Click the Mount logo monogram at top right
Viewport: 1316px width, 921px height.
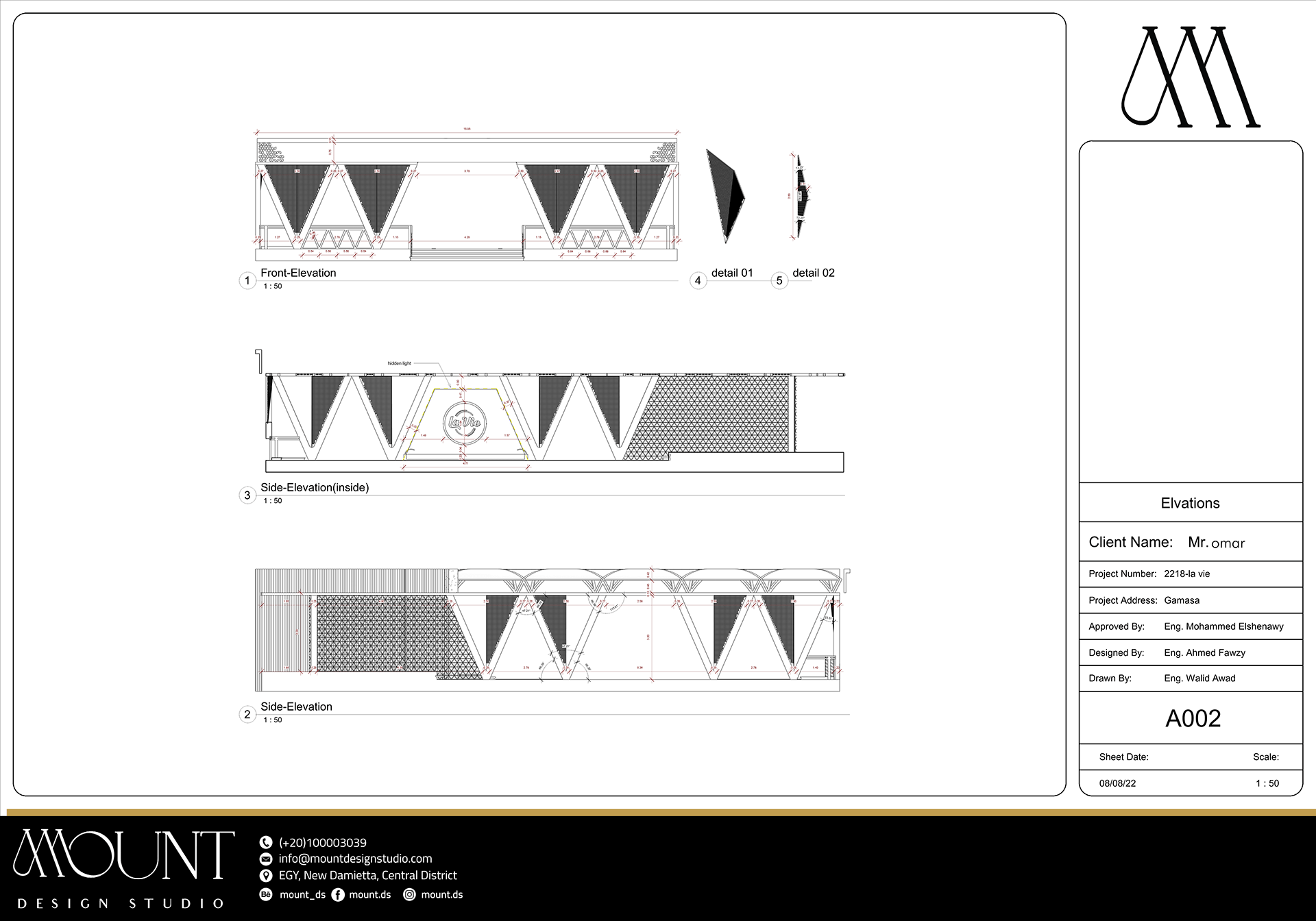pyautogui.click(x=1191, y=77)
